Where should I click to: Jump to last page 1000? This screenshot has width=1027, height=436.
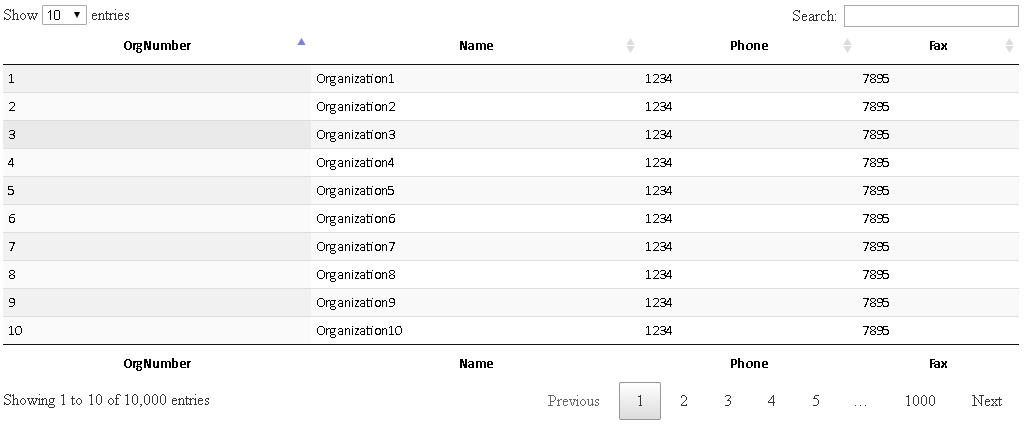pos(920,401)
